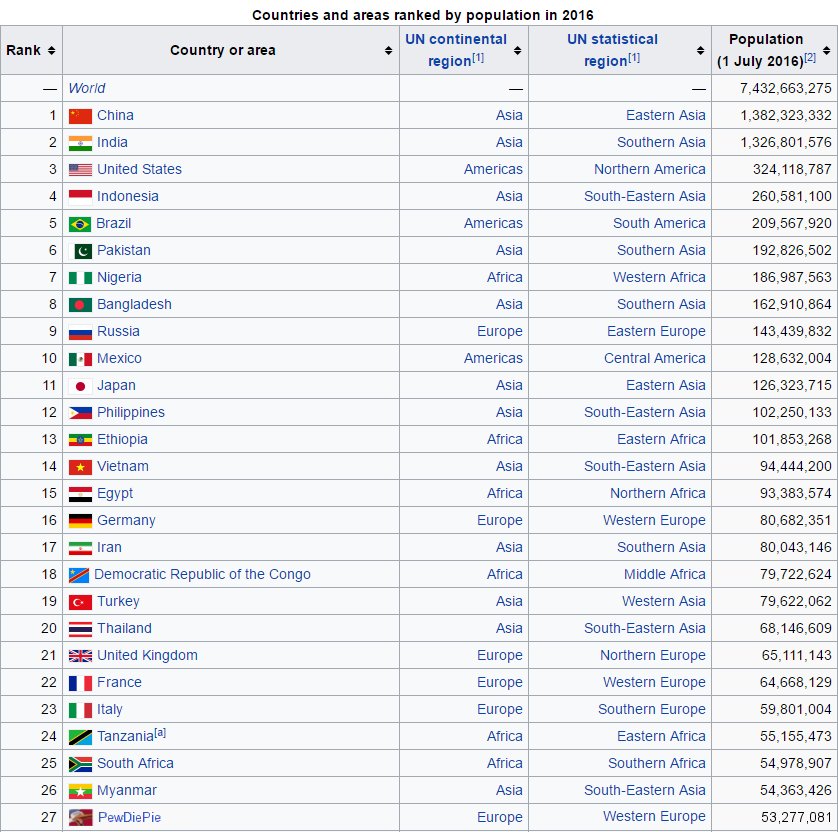Sort by UN statistical region arrows

[700, 50]
